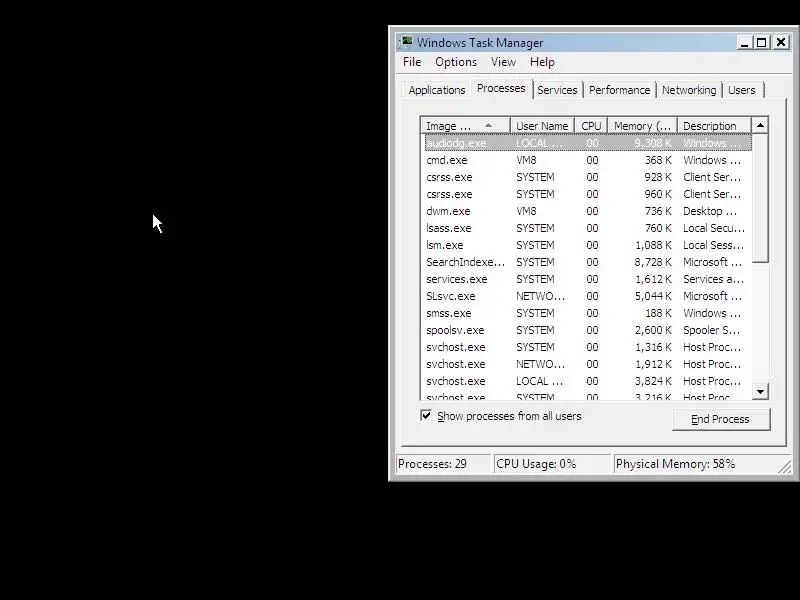This screenshot has height=600, width=800.
Task: Switch to the Services tab
Action: (x=557, y=90)
